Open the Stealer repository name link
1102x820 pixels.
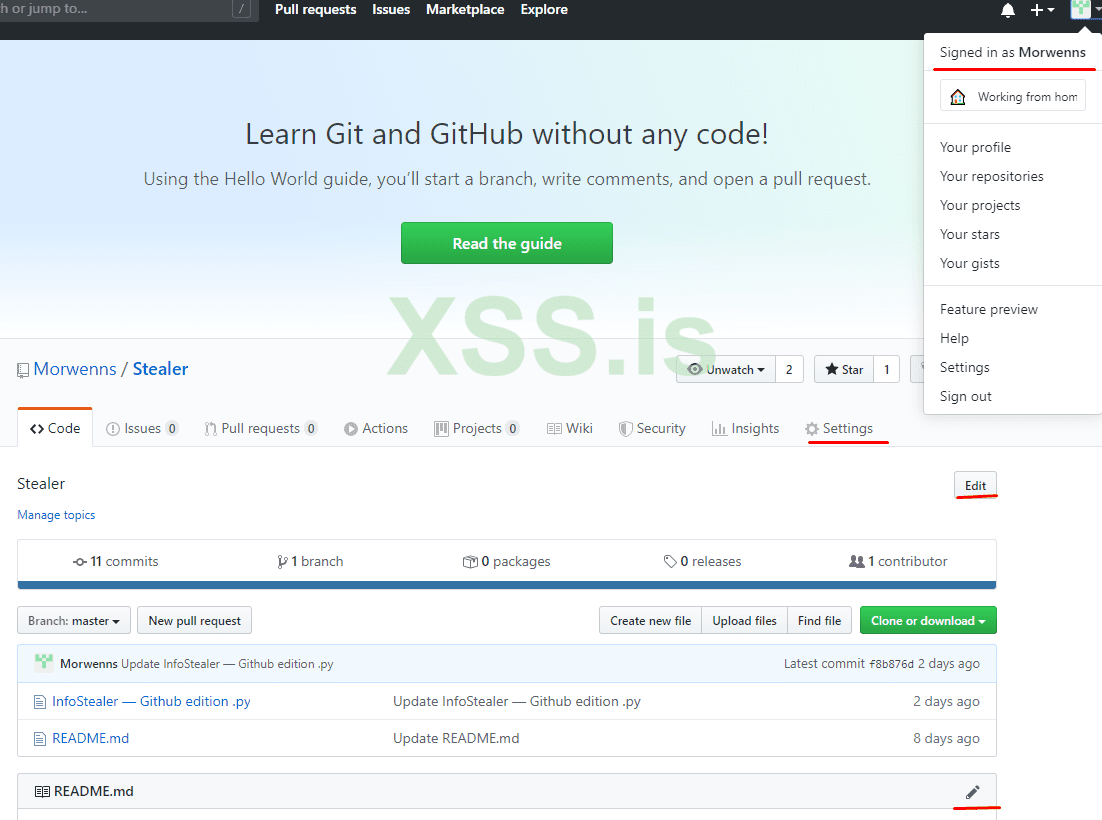tap(160, 370)
